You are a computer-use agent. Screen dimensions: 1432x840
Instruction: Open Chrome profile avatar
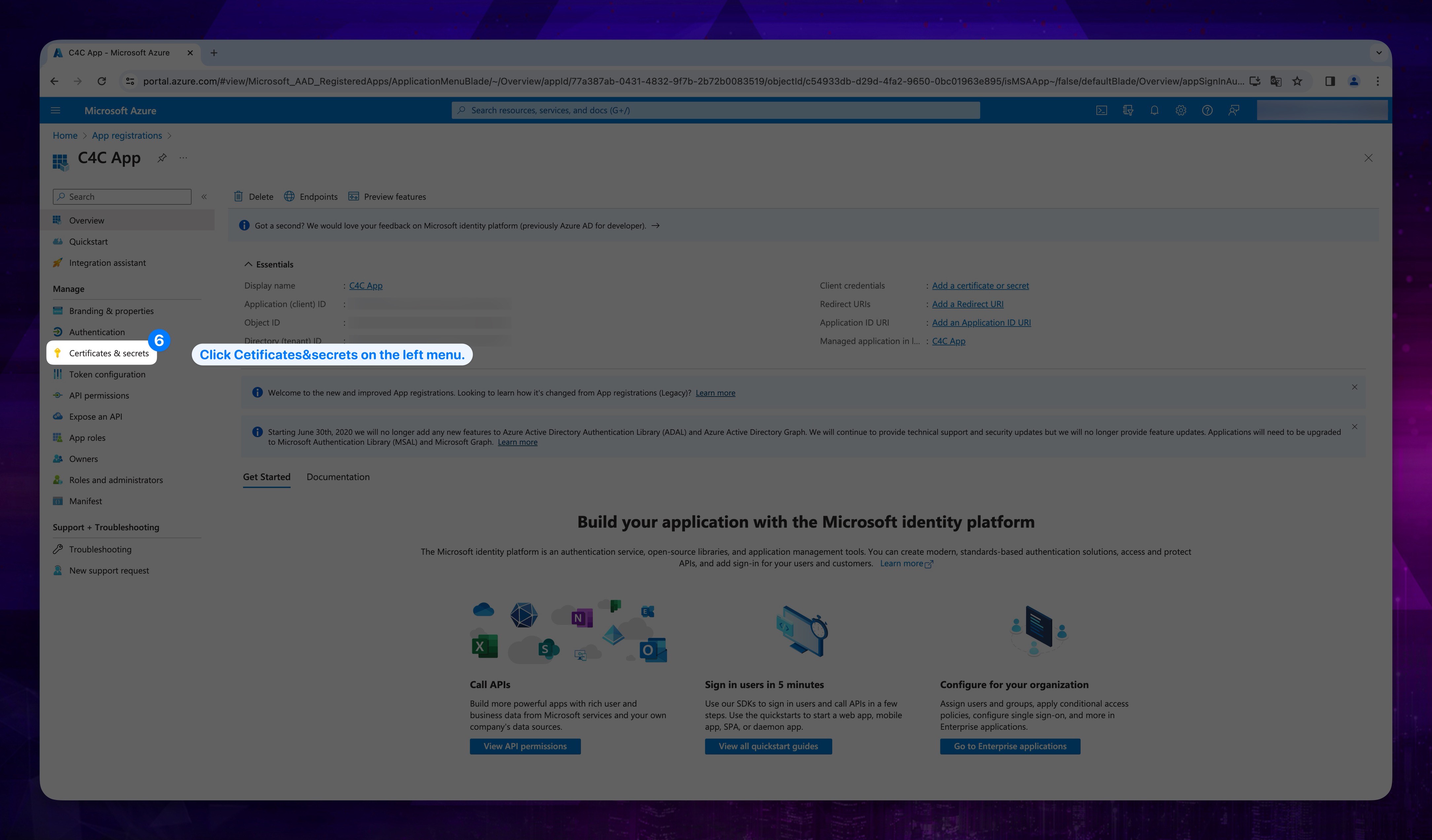point(1354,81)
